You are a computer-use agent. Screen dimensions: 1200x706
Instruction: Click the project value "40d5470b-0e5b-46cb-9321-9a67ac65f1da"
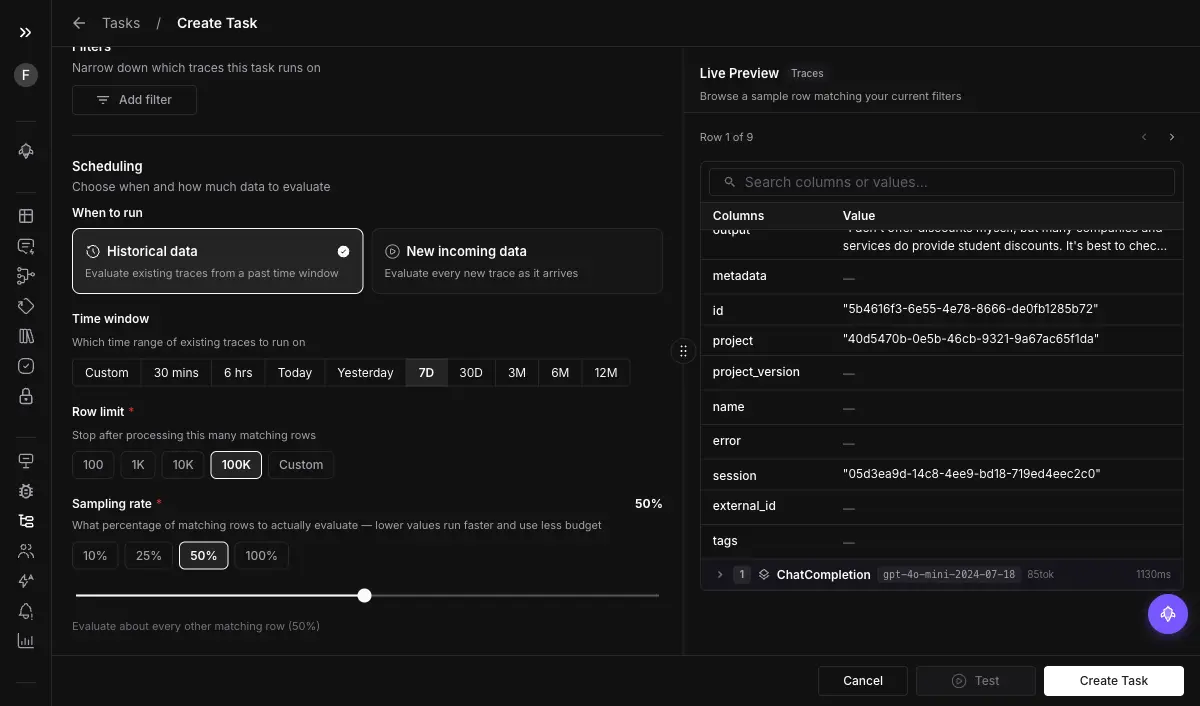(970, 340)
